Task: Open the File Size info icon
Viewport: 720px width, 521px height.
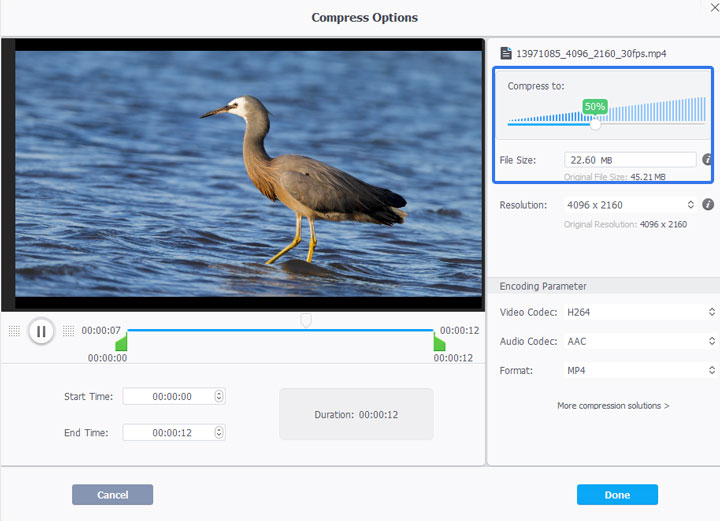Action: pyautogui.click(x=708, y=160)
